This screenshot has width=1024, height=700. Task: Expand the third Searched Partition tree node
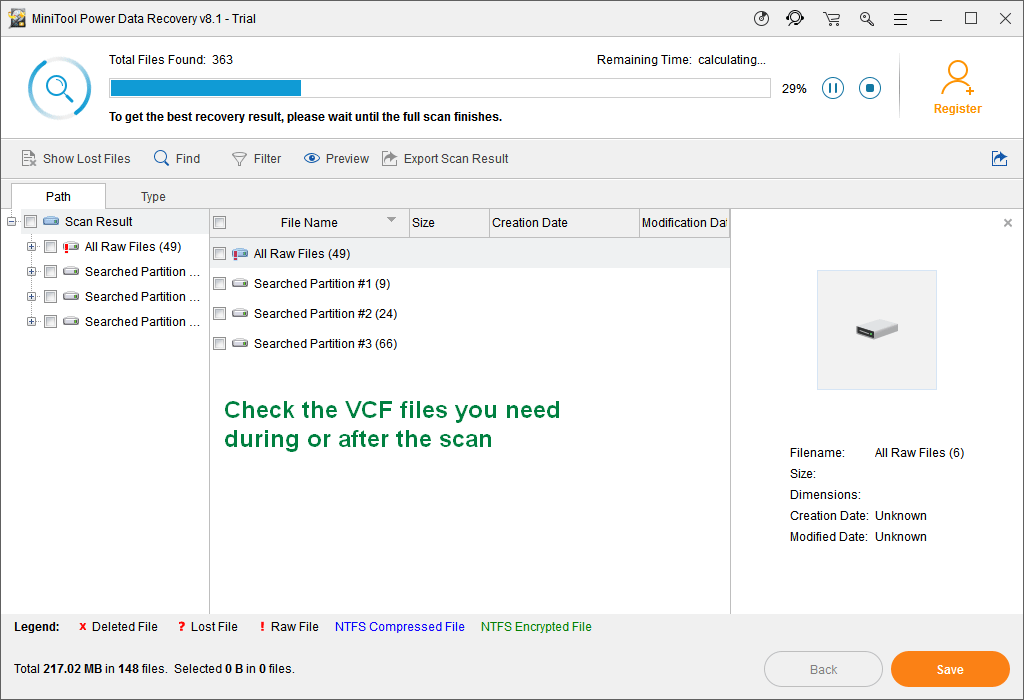[x=31, y=321]
